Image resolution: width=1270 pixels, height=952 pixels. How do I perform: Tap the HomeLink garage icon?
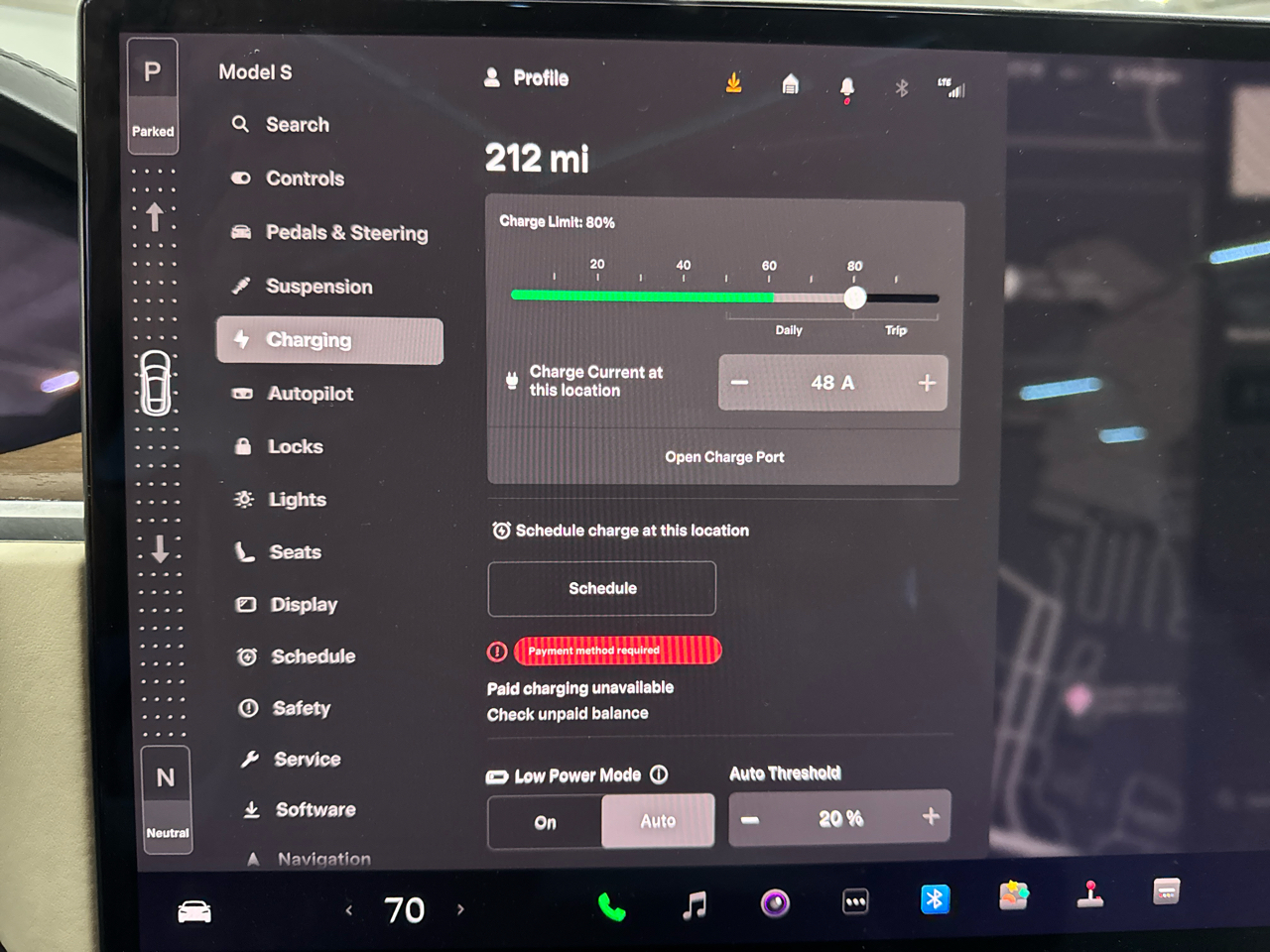790,84
